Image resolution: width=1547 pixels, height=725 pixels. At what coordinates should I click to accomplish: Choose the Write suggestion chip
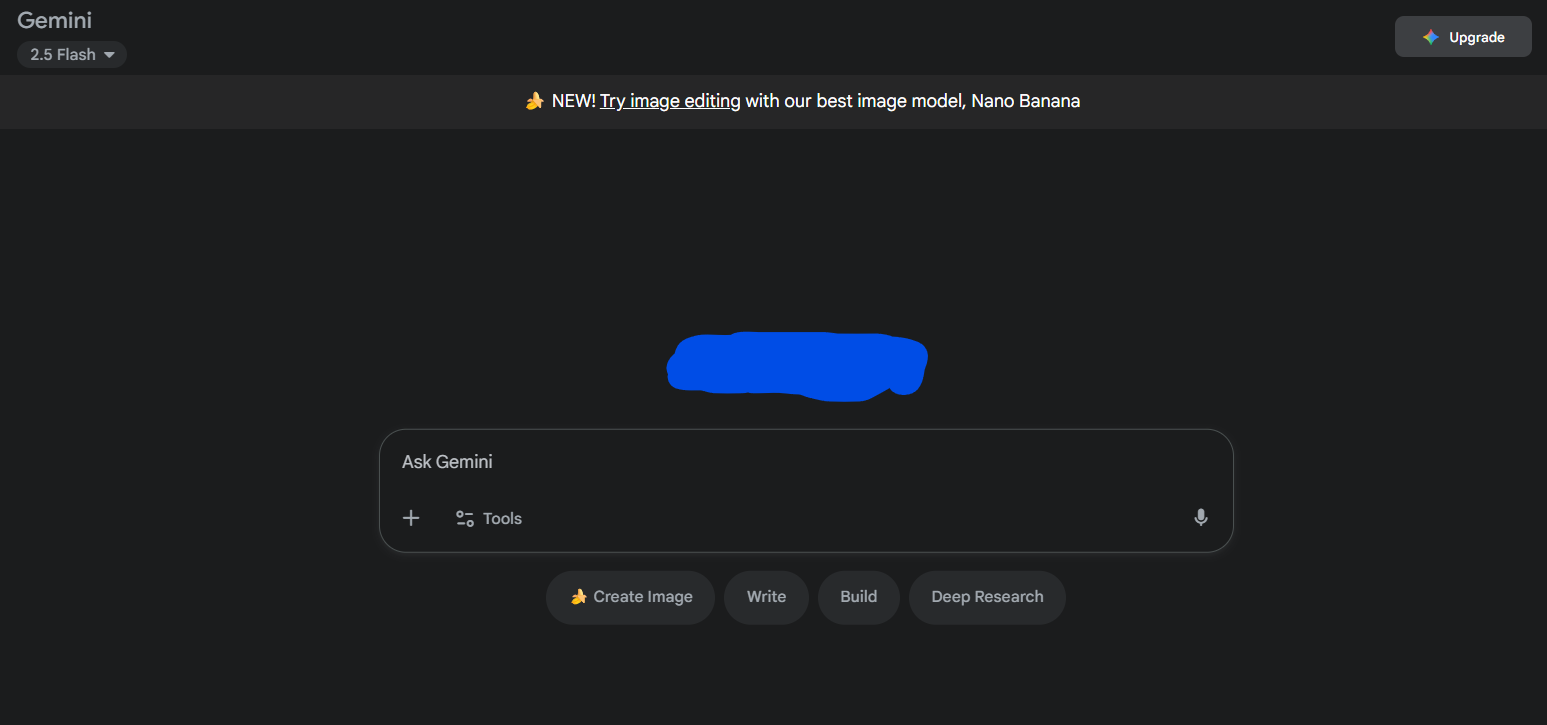(766, 597)
